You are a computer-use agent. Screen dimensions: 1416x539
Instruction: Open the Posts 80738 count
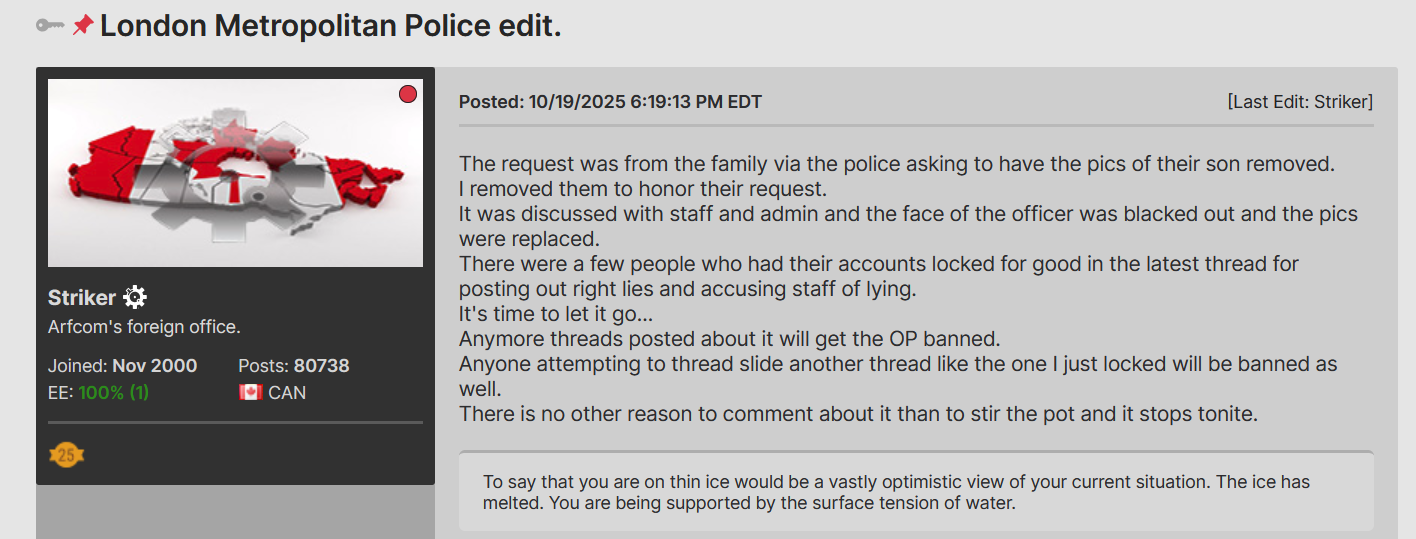[x=294, y=366]
